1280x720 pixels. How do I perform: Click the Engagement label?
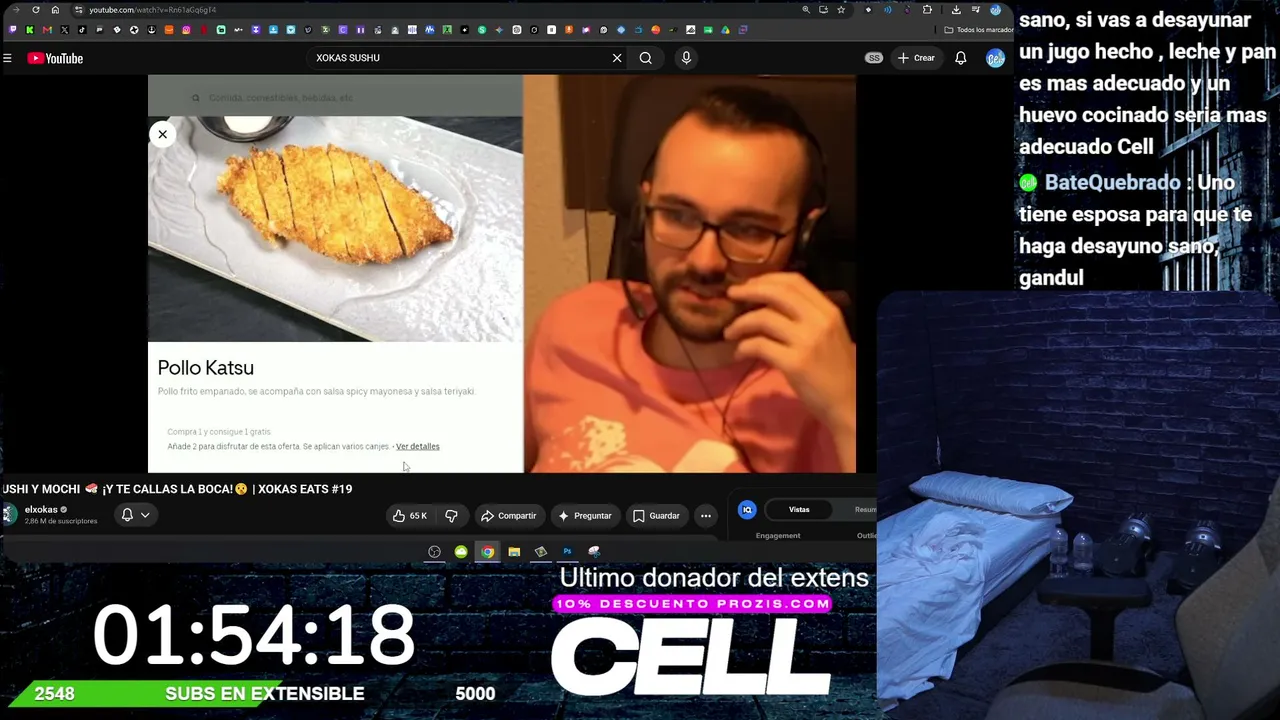(x=778, y=536)
